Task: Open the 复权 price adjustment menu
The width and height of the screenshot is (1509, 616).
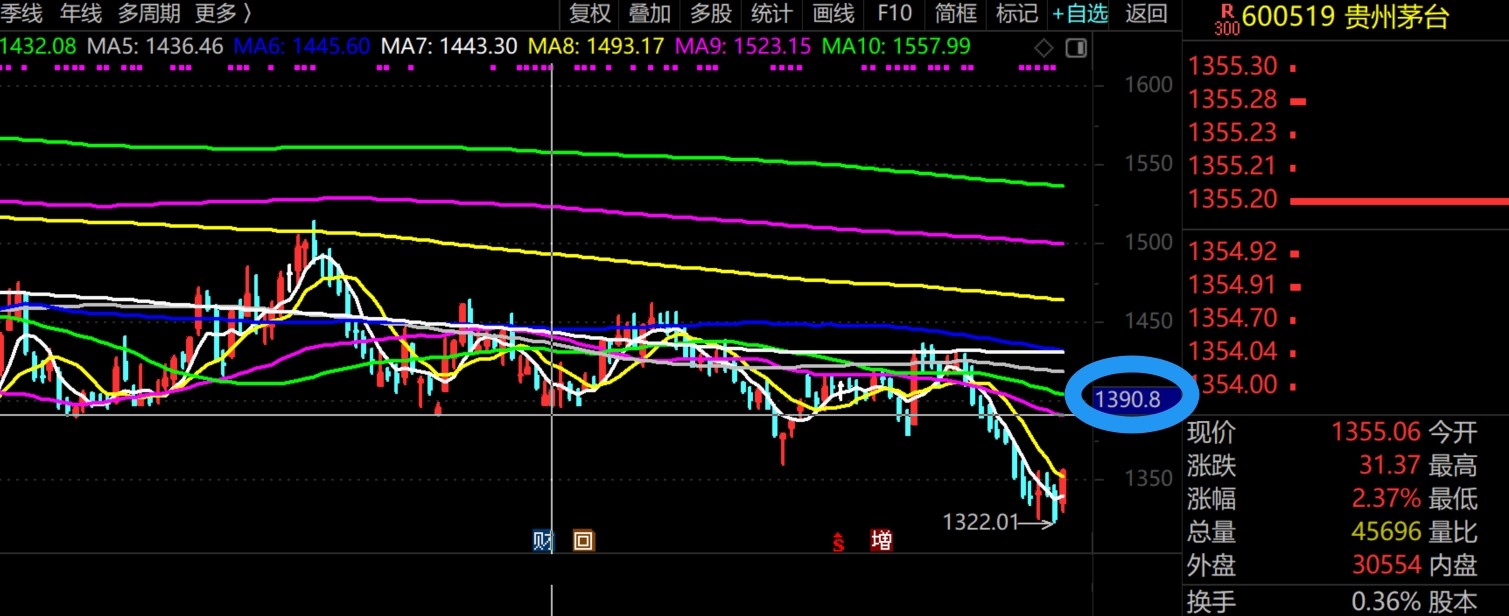Action: pyautogui.click(x=589, y=14)
